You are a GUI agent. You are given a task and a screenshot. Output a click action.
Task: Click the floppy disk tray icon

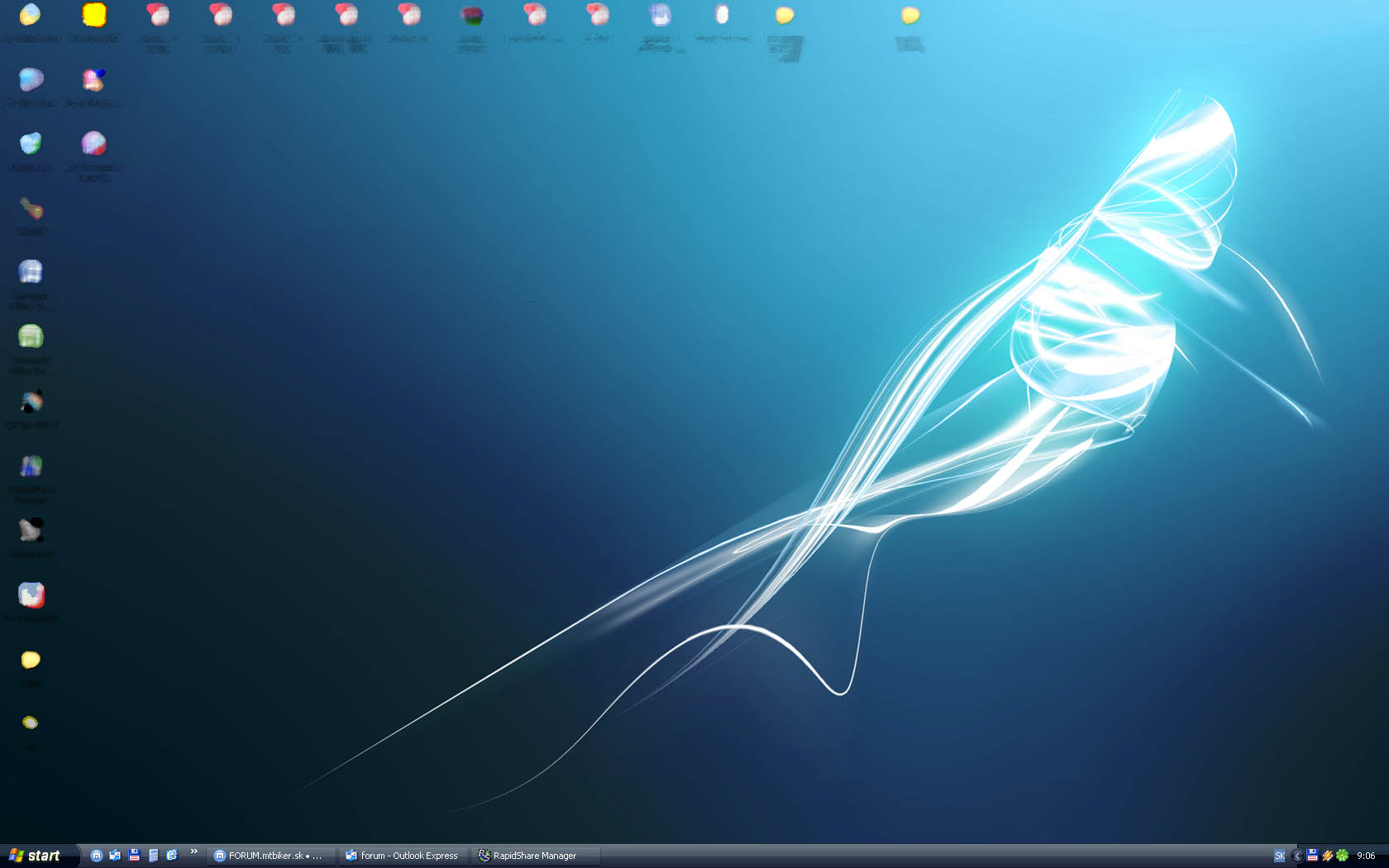click(1312, 856)
